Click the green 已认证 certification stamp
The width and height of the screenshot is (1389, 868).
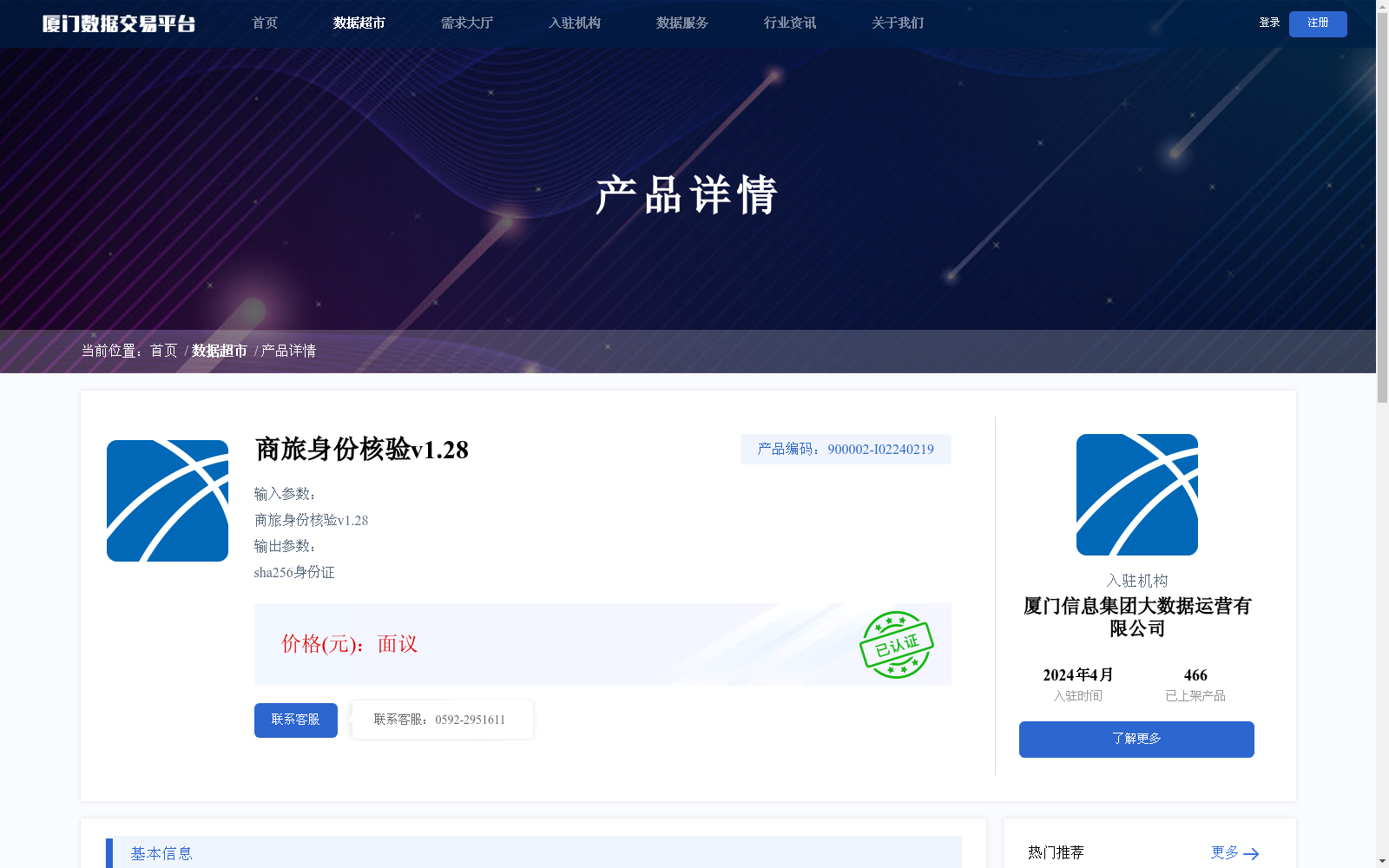tap(897, 644)
